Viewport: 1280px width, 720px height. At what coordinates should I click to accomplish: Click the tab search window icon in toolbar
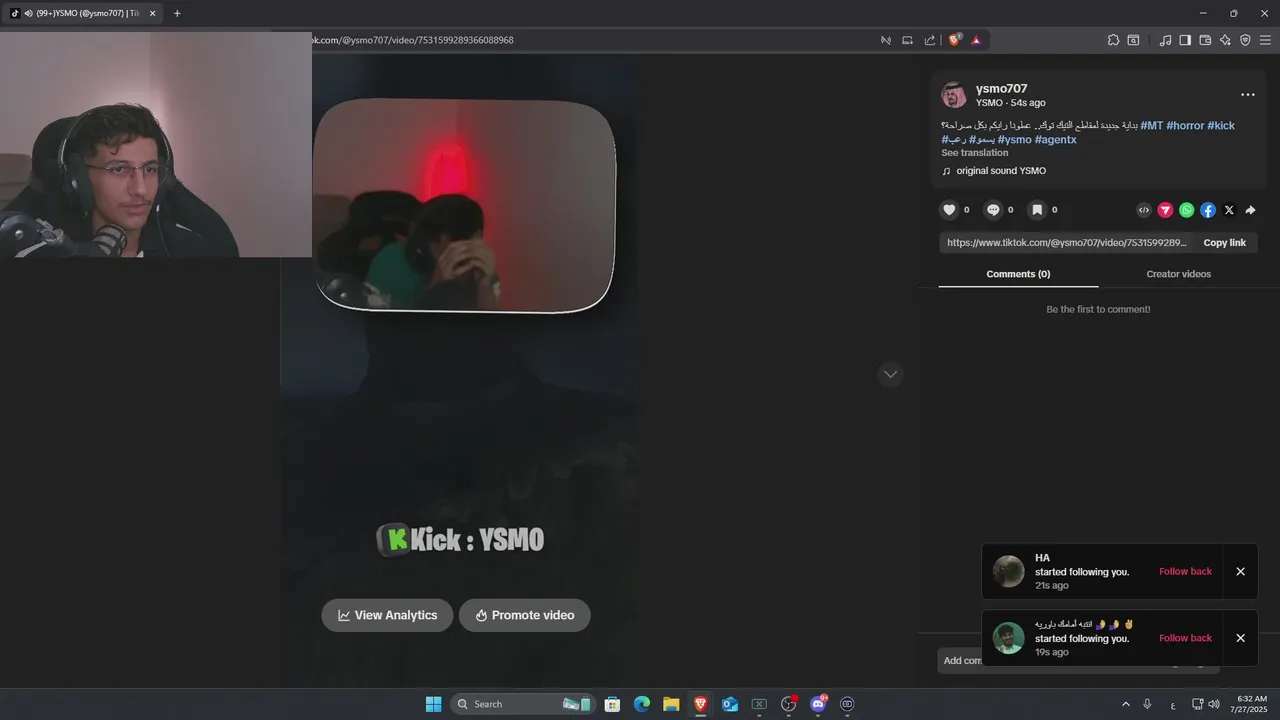point(1133,40)
